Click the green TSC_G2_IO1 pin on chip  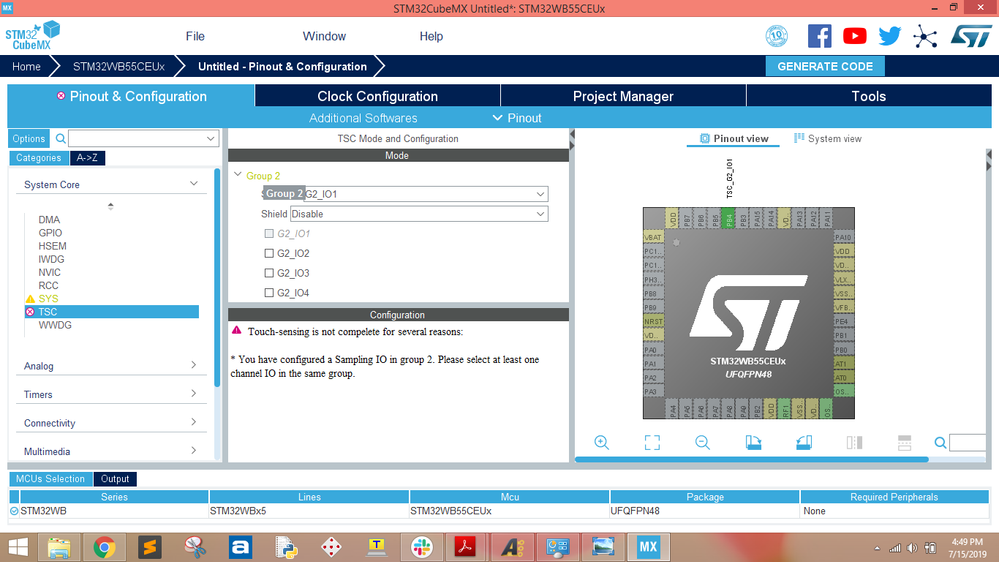729,219
